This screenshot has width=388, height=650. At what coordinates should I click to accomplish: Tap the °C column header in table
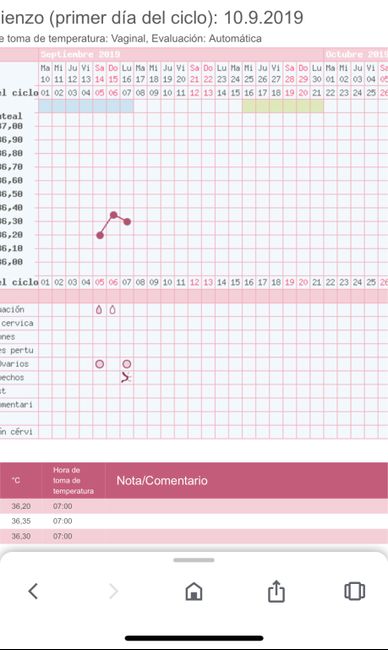(x=16, y=480)
